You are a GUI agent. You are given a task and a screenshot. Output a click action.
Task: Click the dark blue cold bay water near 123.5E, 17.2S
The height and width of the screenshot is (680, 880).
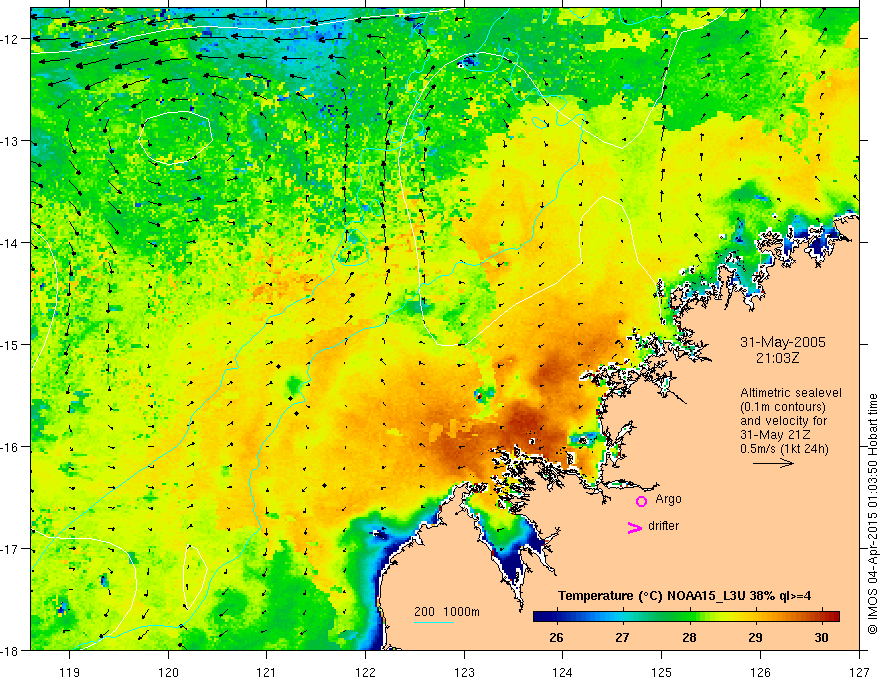(x=512, y=567)
